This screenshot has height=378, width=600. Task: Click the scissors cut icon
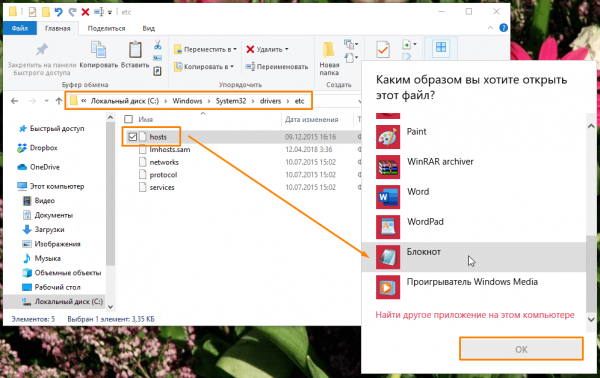point(158,45)
